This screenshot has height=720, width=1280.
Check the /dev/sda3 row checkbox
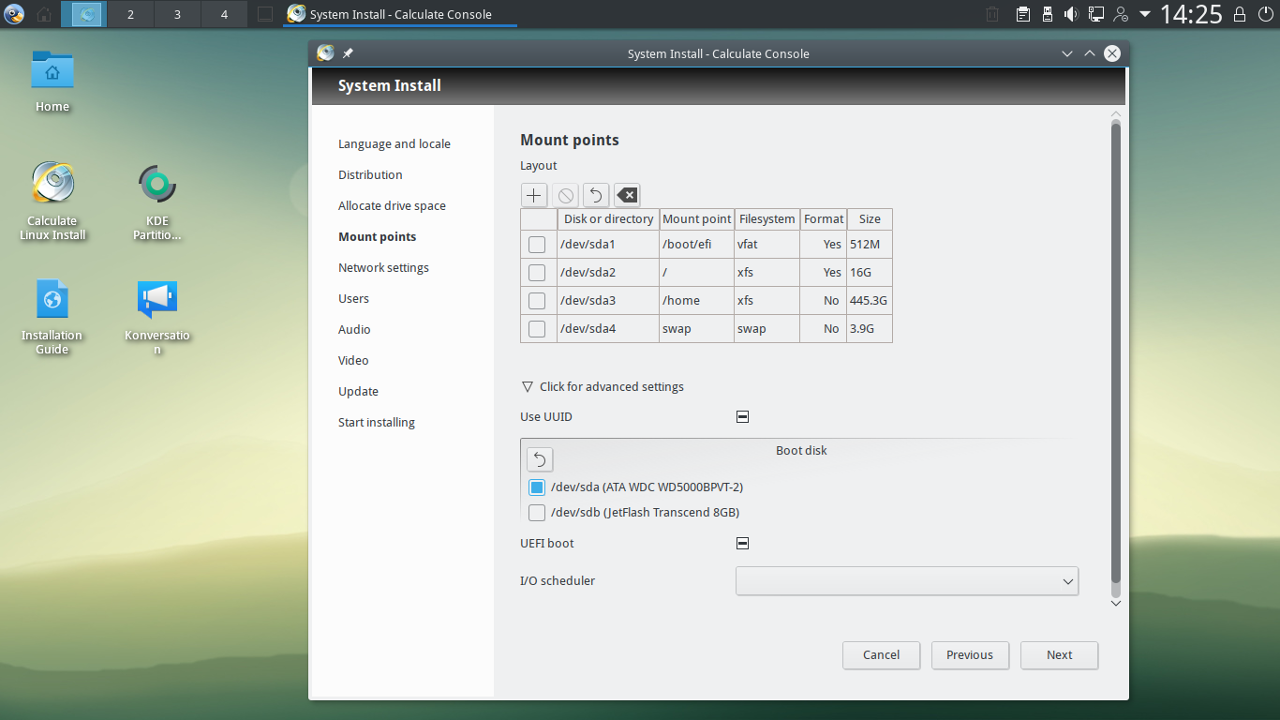(537, 300)
